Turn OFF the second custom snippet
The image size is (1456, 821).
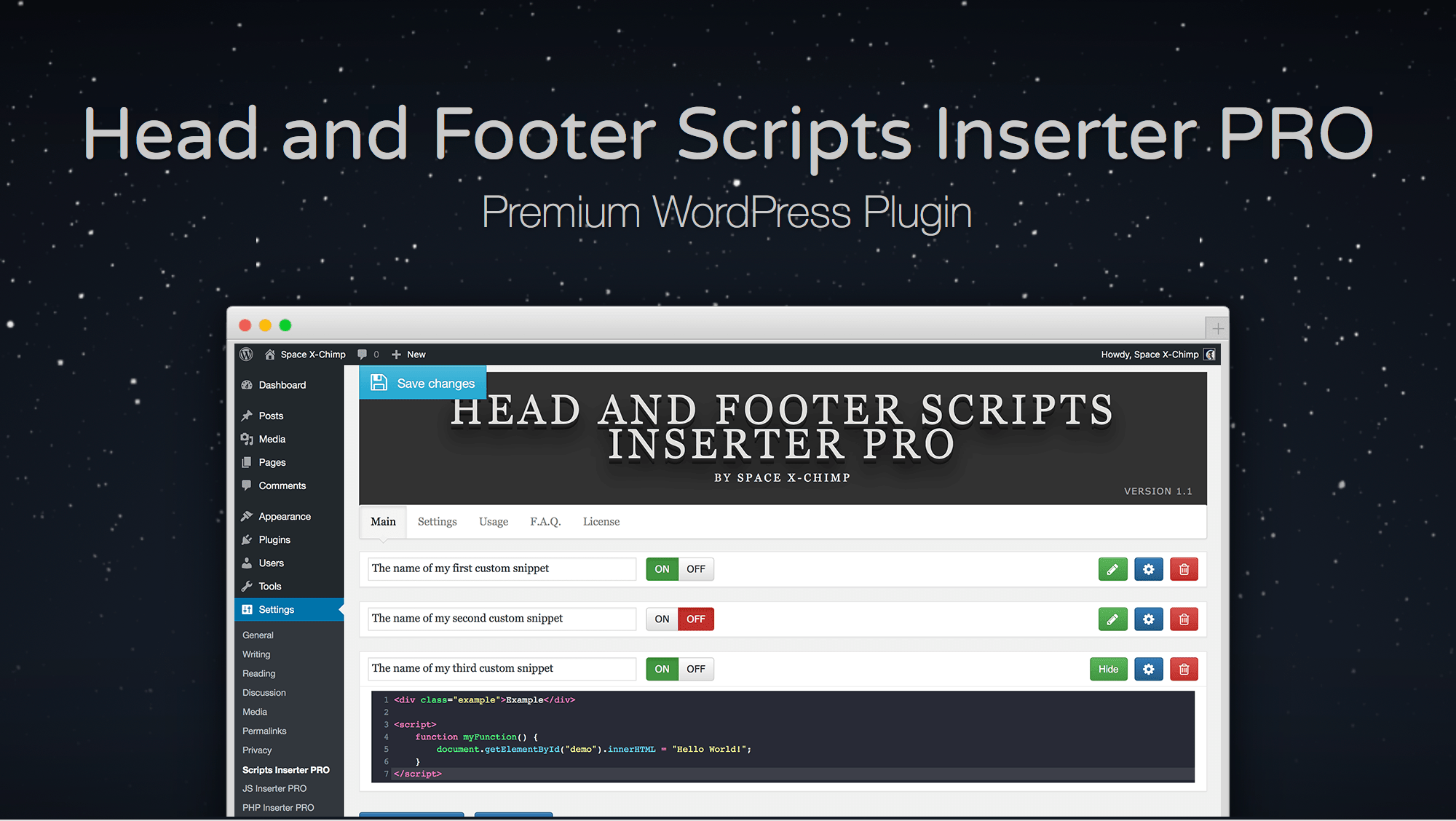696,619
